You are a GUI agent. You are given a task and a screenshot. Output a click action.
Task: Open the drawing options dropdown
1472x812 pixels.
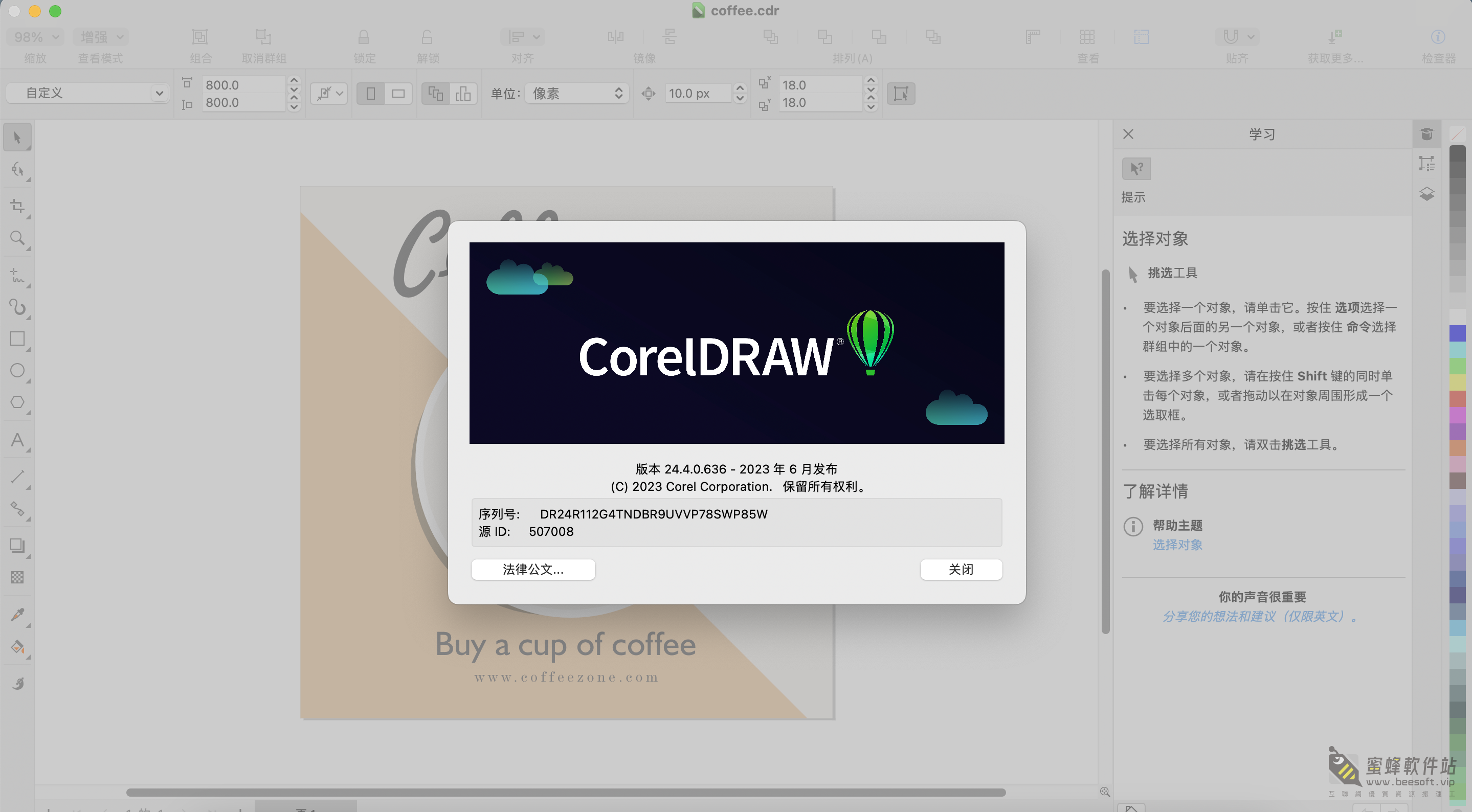(x=329, y=93)
